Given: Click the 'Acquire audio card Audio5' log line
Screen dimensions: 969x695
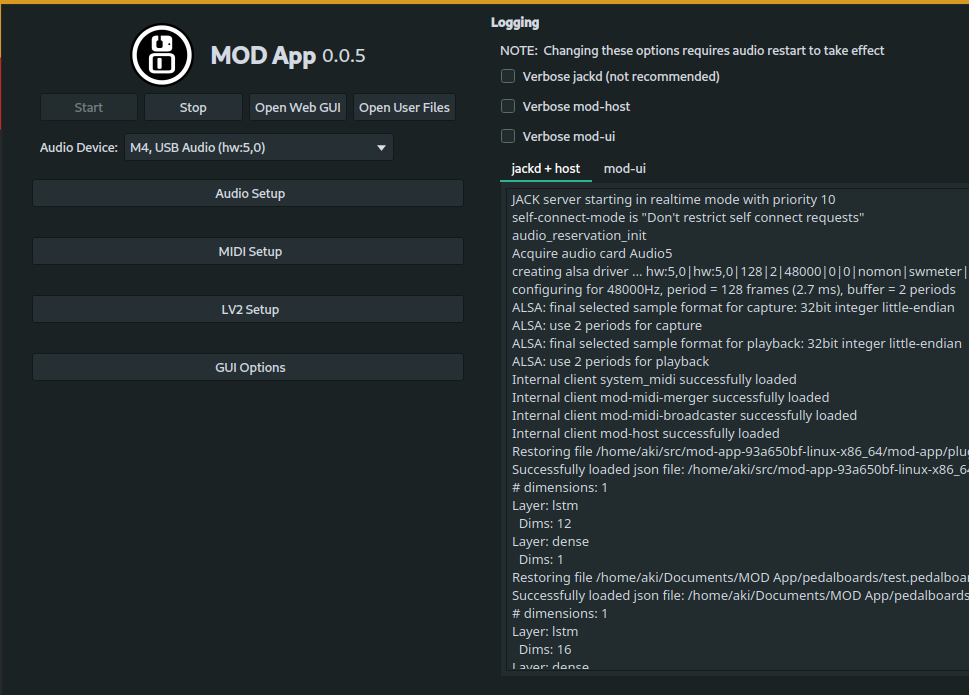Looking at the screenshot, I should click(x=592, y=254).
